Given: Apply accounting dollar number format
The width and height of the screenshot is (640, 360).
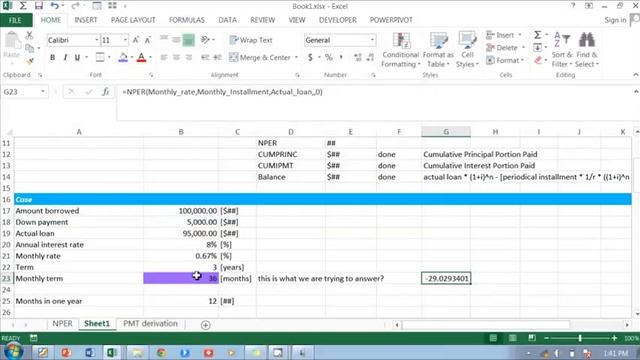Looking at the screenshot, I should click(310, 58).
